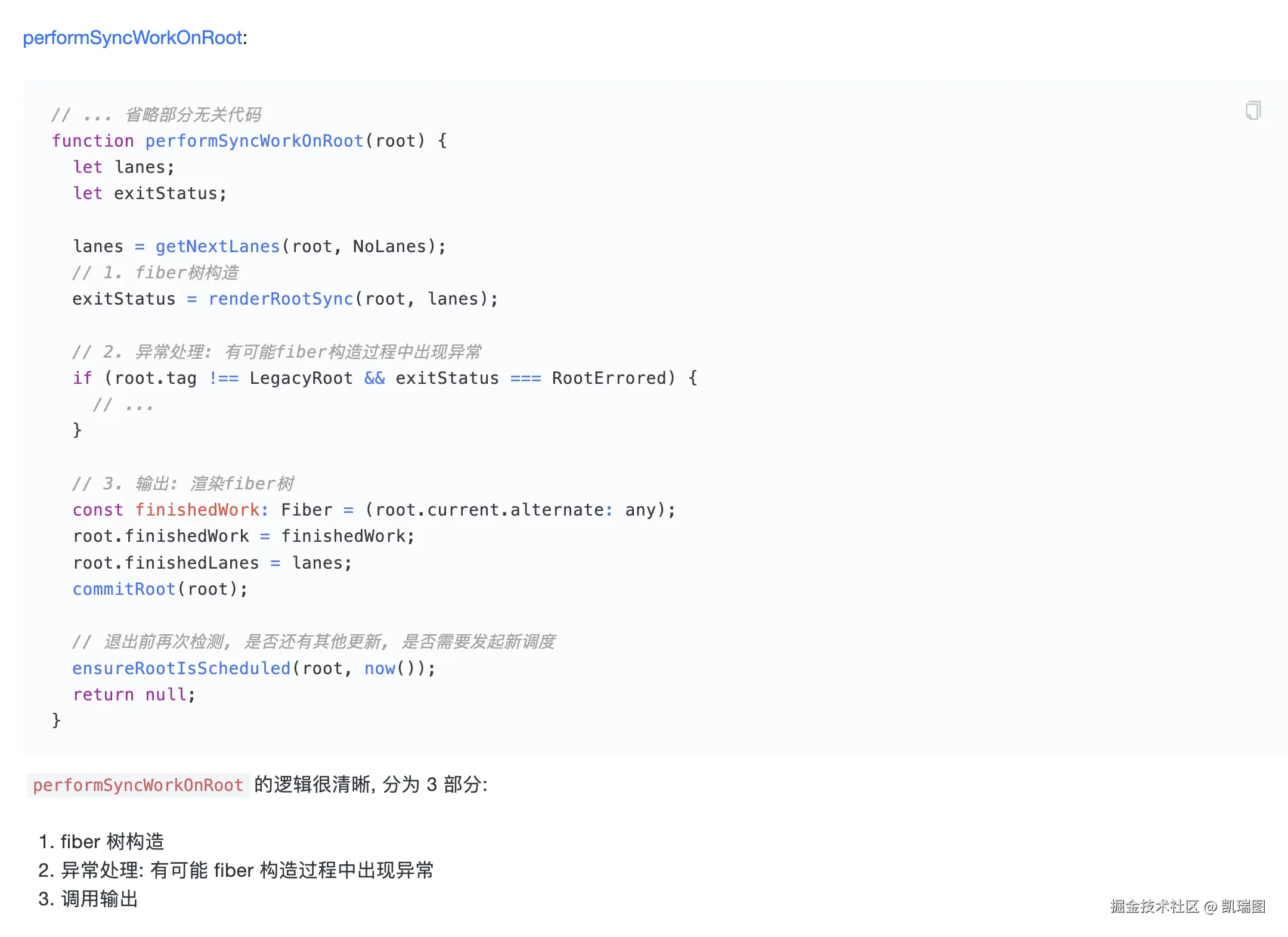Click the list item 异常处理
This screenshot has height=937, width=1288.
click(x=235, y=870)
